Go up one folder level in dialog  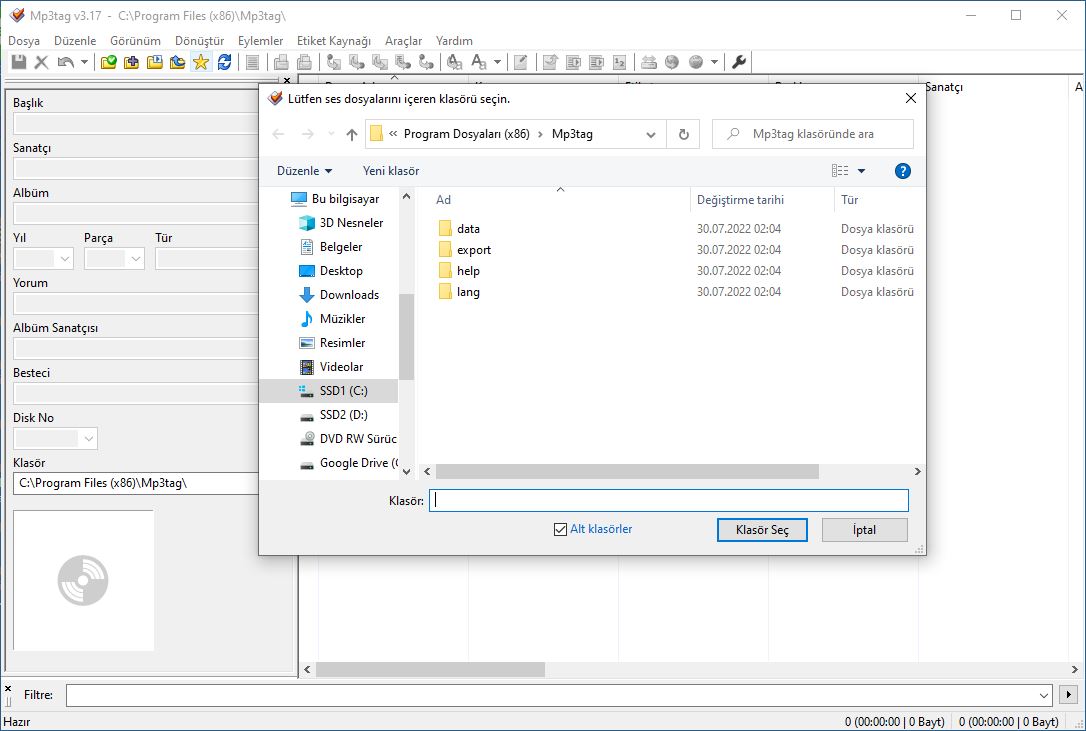tap(352, 134)
